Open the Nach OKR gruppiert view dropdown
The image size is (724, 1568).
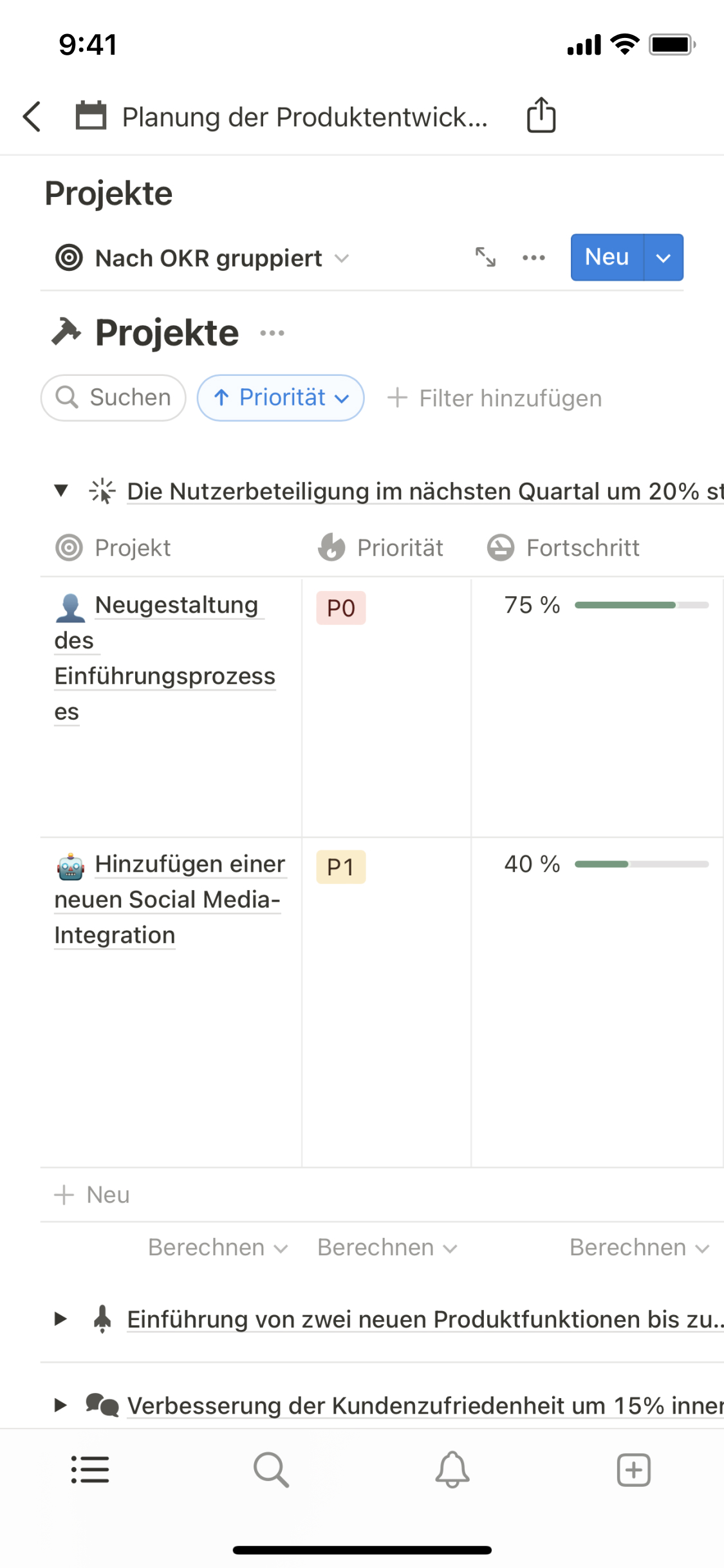203,258
